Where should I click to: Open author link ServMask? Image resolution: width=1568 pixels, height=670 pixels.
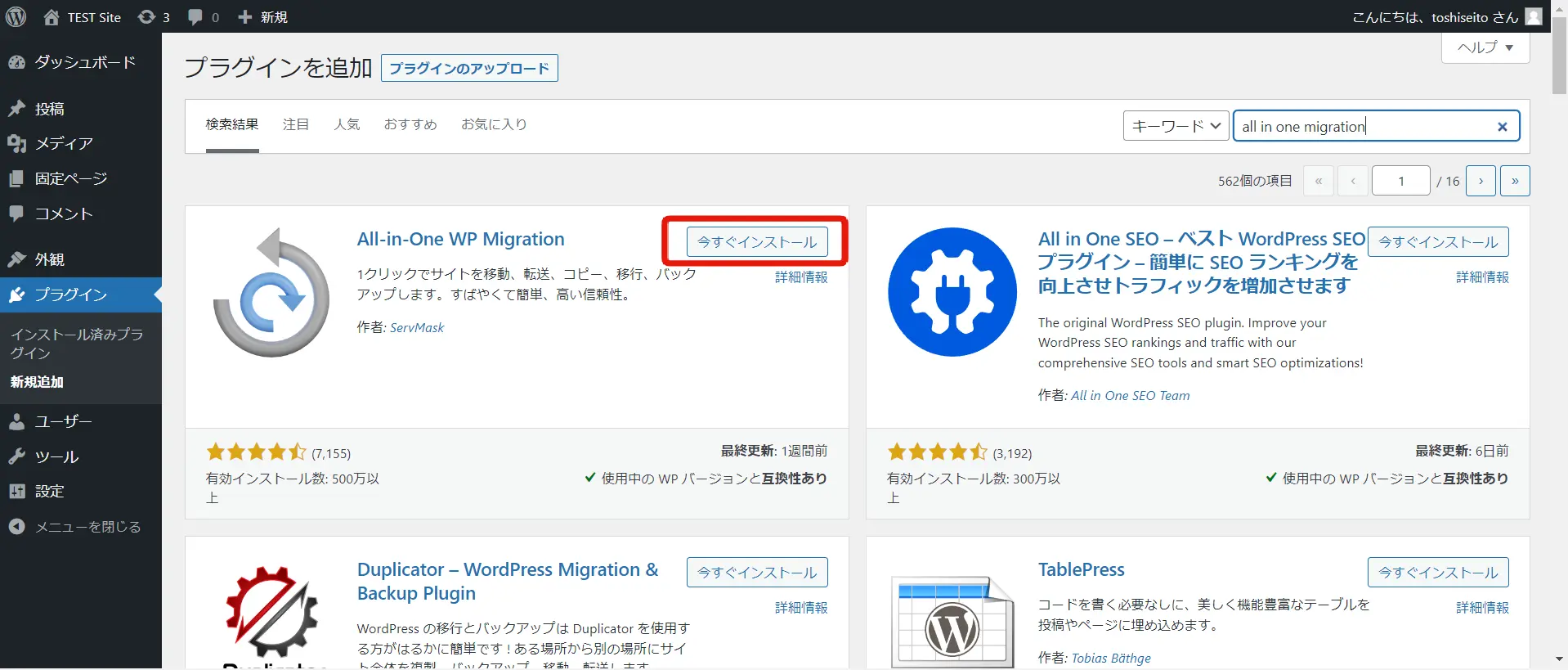(417, 327)
